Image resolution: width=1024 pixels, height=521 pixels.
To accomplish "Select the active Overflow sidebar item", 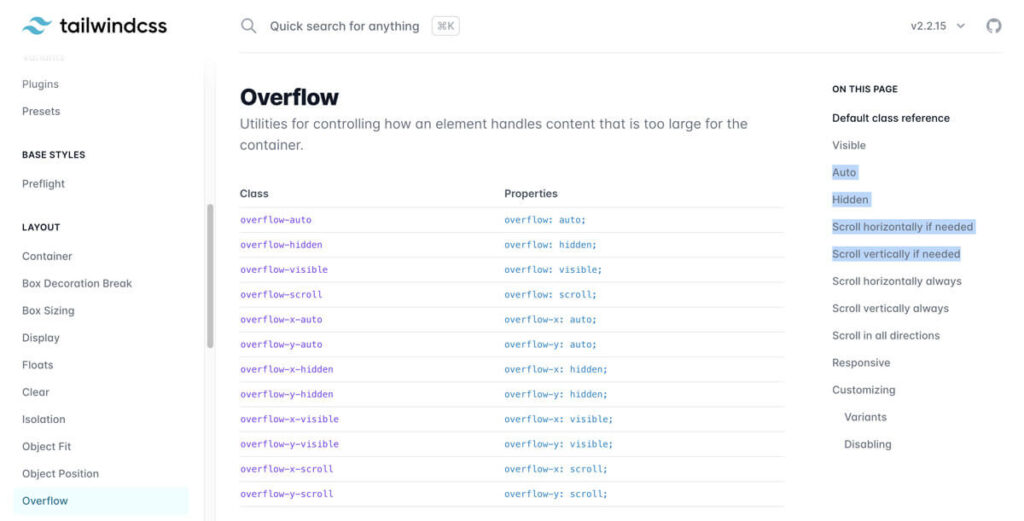I will coord(101,501).
